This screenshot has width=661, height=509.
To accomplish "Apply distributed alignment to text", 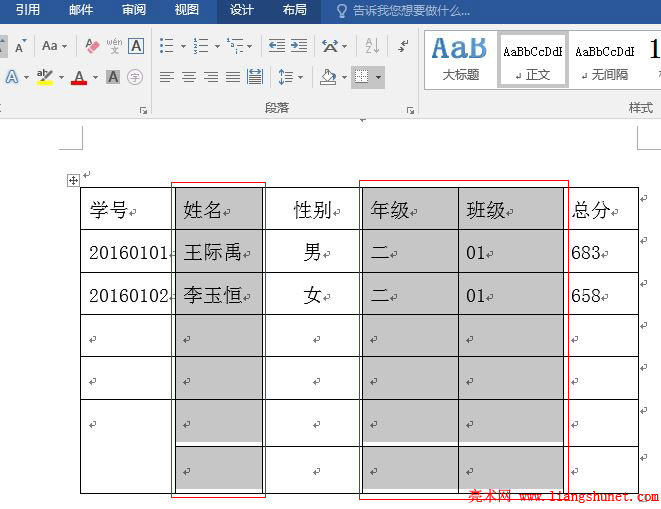I will pyautogui.click(x=255, y=77).
